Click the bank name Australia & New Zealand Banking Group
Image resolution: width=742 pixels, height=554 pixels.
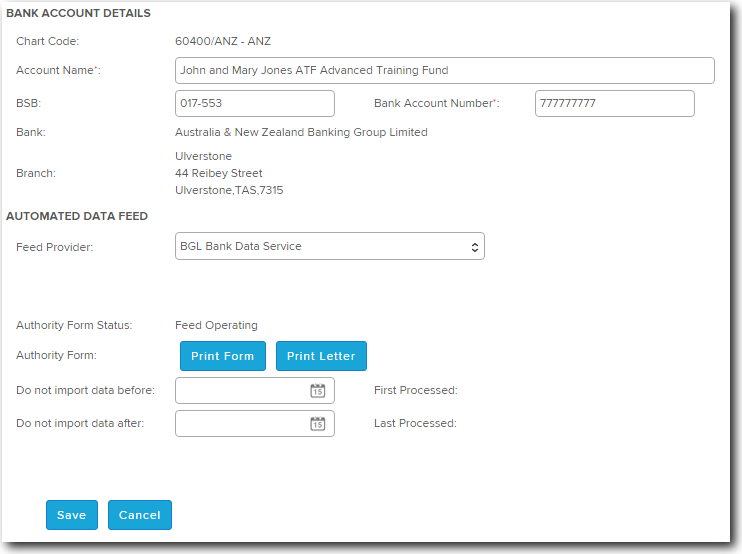click(301, 132)
